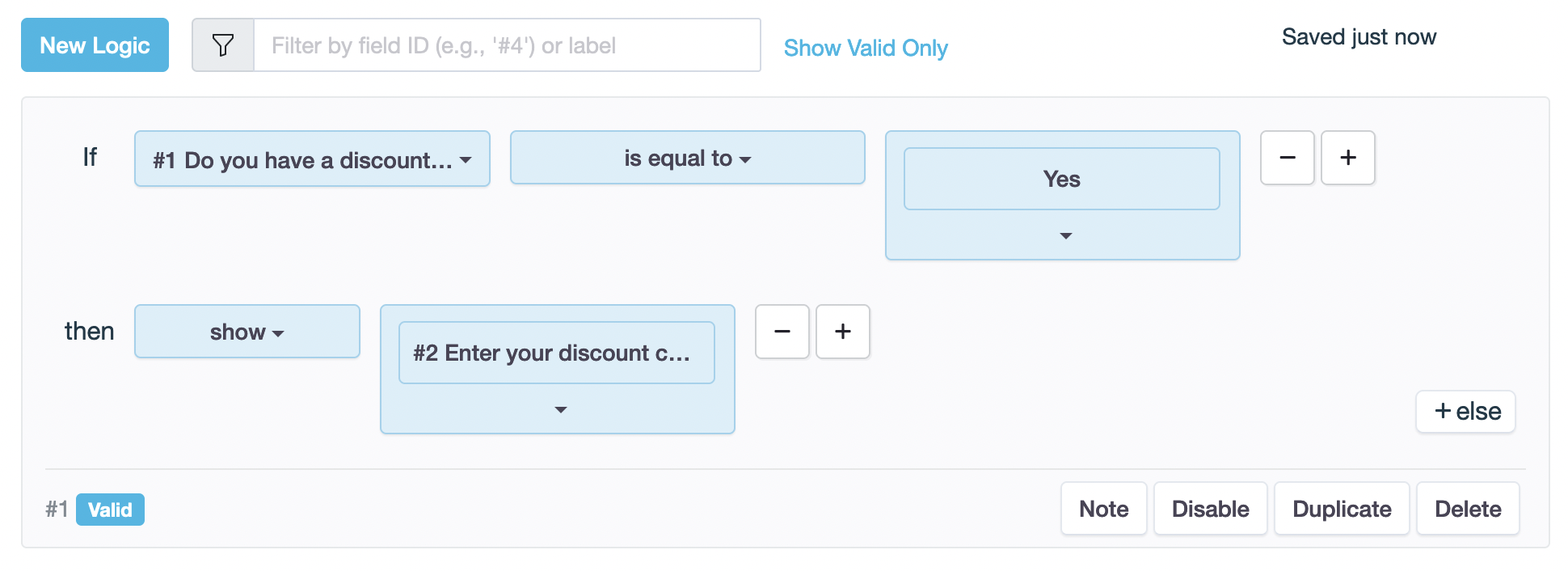The height and width of the screenshot is (571, 1568).
Task: Duplicate the logic rule
Action: click(x=1342, y=509)
